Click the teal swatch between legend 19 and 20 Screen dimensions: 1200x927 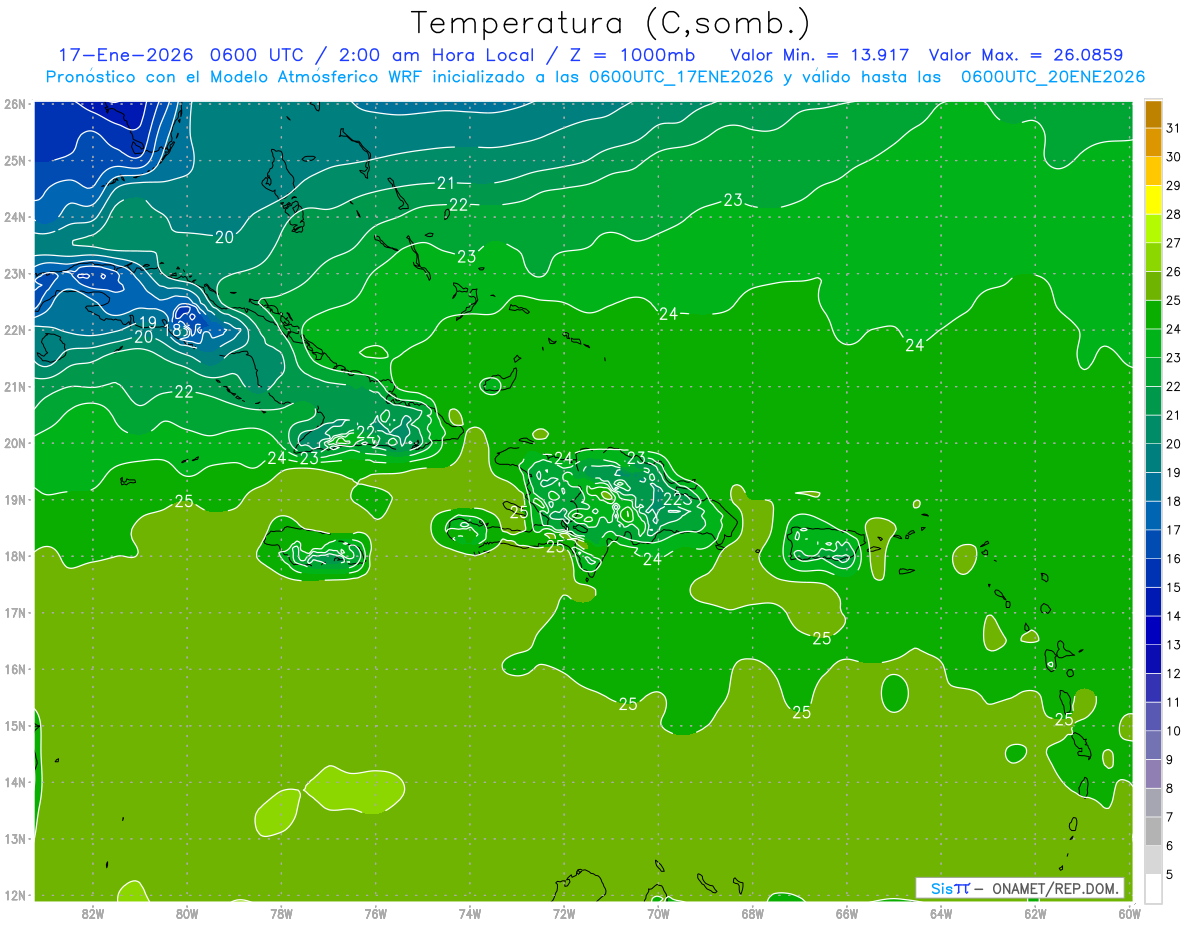pos(1154,458)
